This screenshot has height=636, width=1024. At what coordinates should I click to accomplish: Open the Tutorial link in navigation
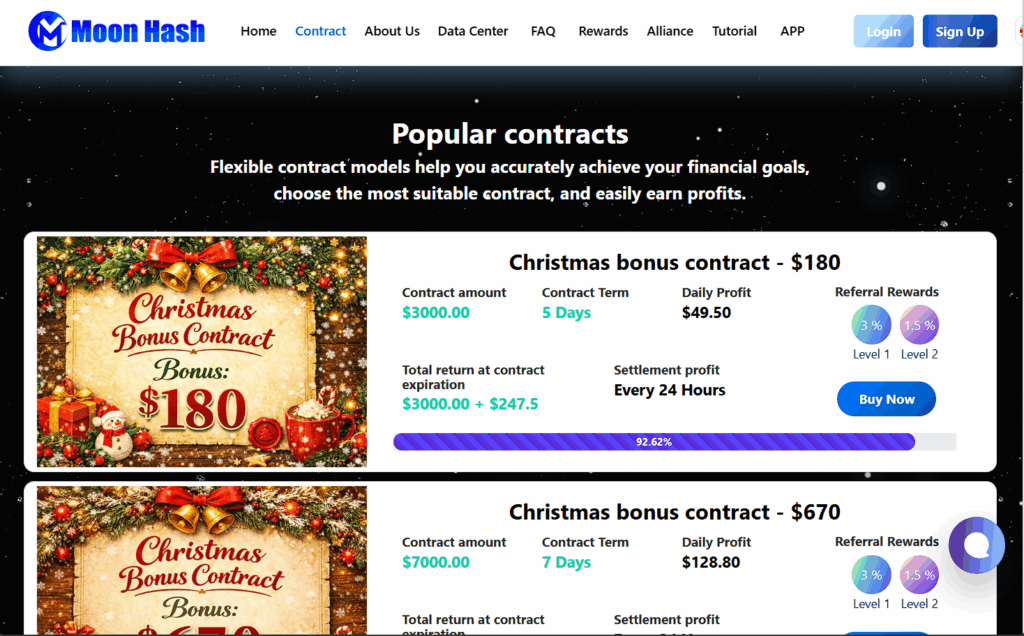point(734,31)
